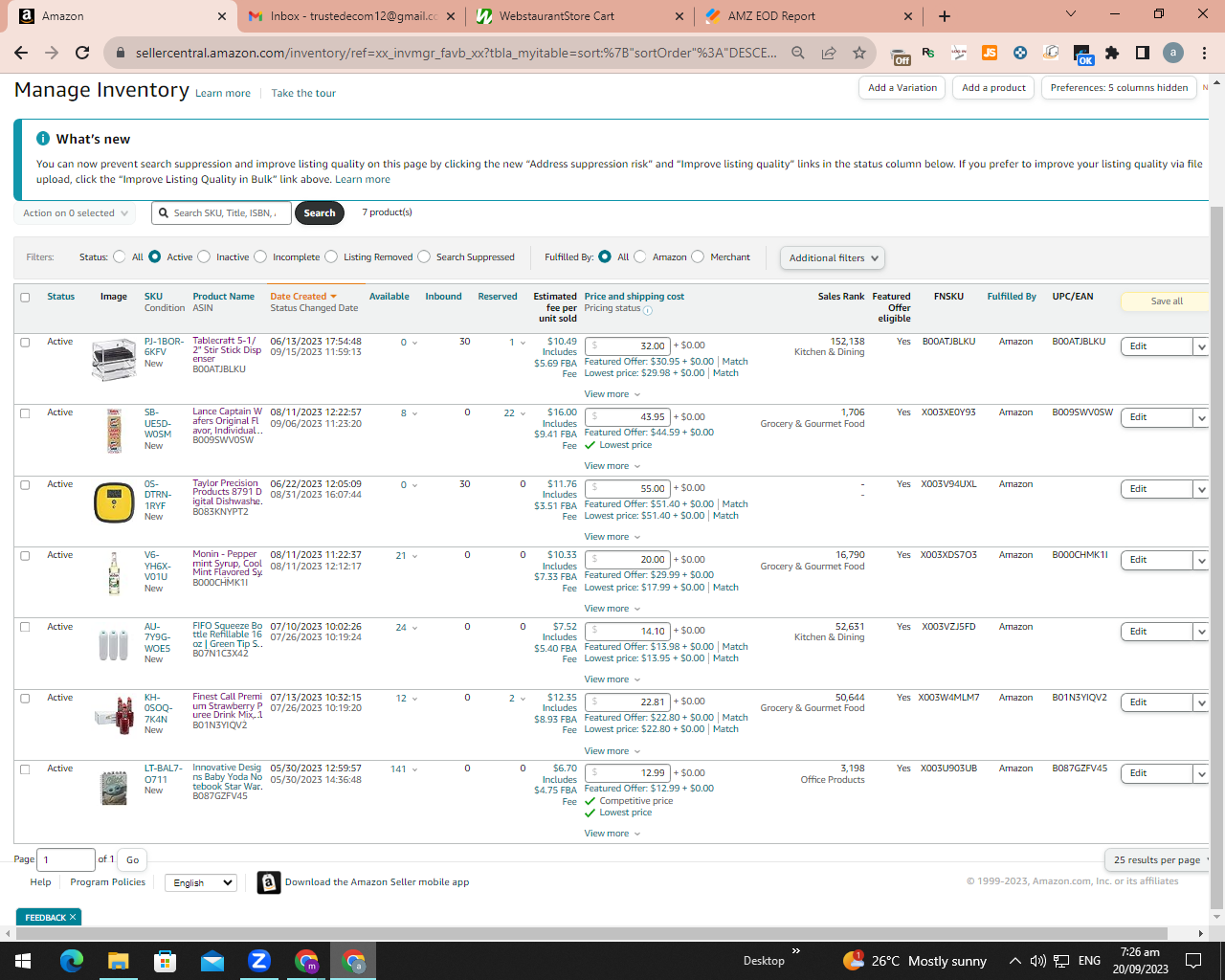Switch to the WebstaurantStore Cart tab

pos(579,16)
